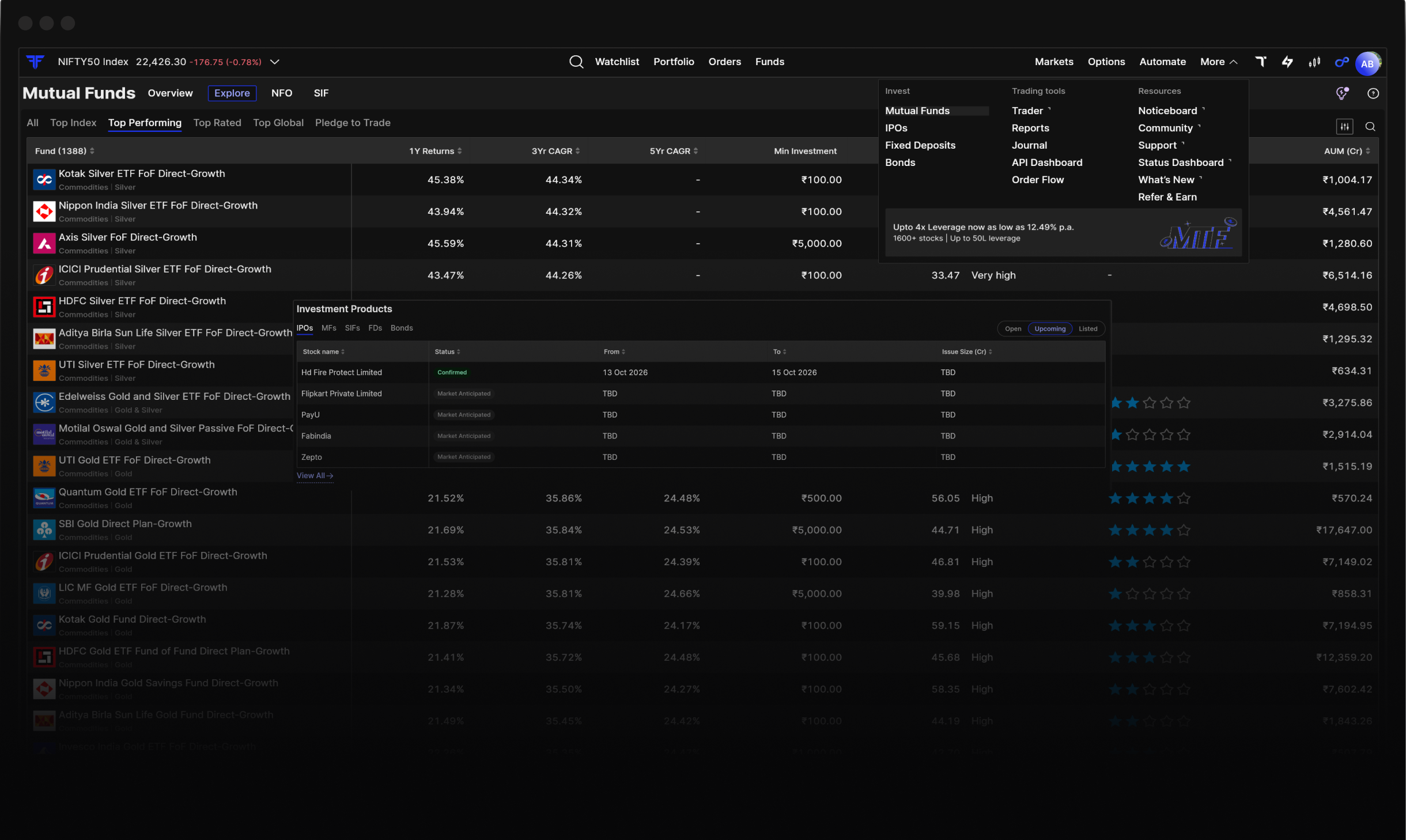1406x840 pixels.
Task: Open the table filter sliders icon
Action: (x=1345, y=127)
